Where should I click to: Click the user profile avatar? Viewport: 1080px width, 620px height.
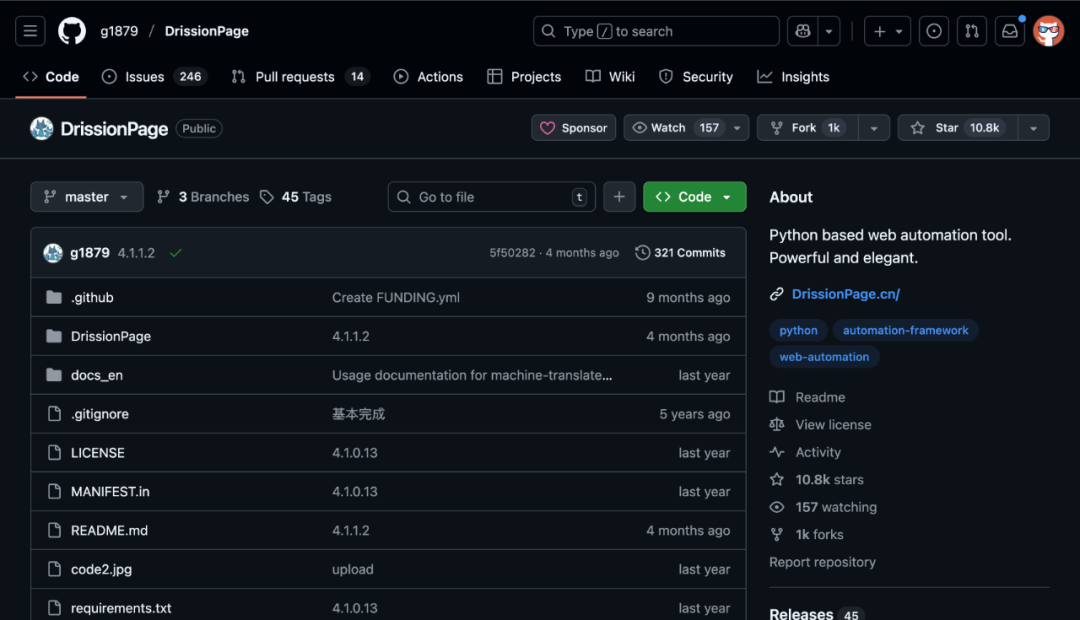[1048, 31]
